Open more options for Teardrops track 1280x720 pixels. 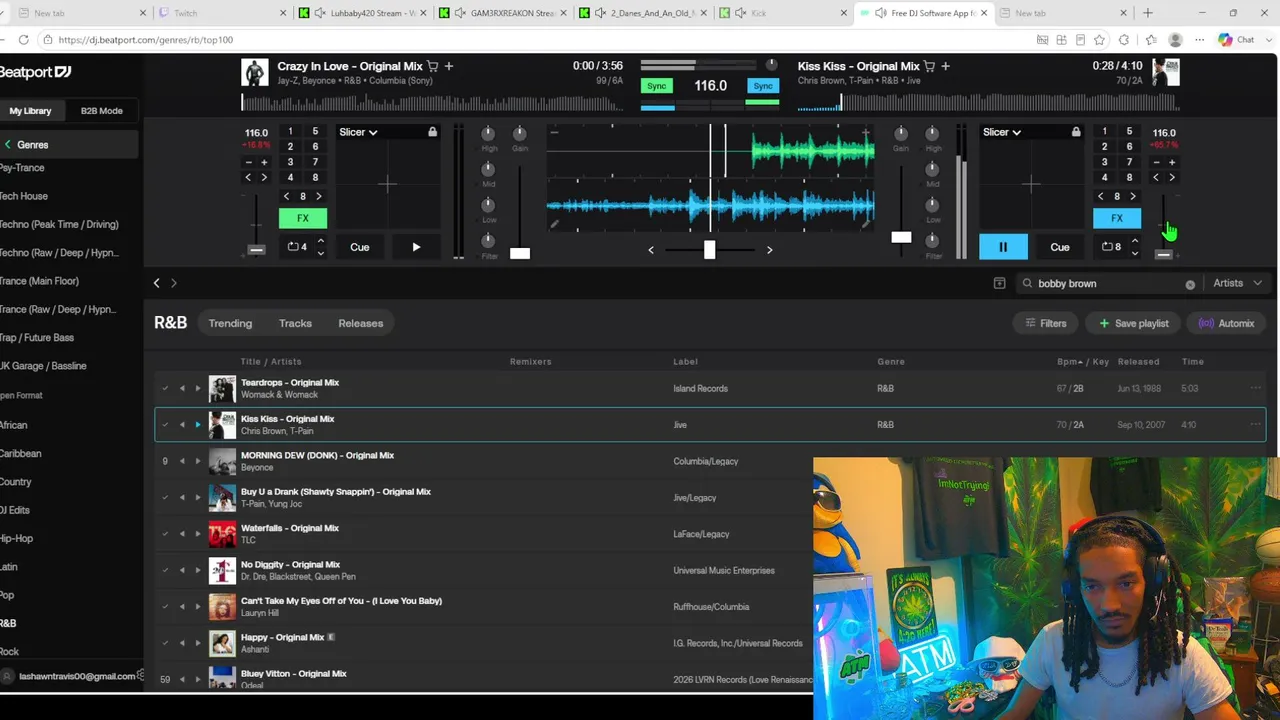(x=1256, y=388)
